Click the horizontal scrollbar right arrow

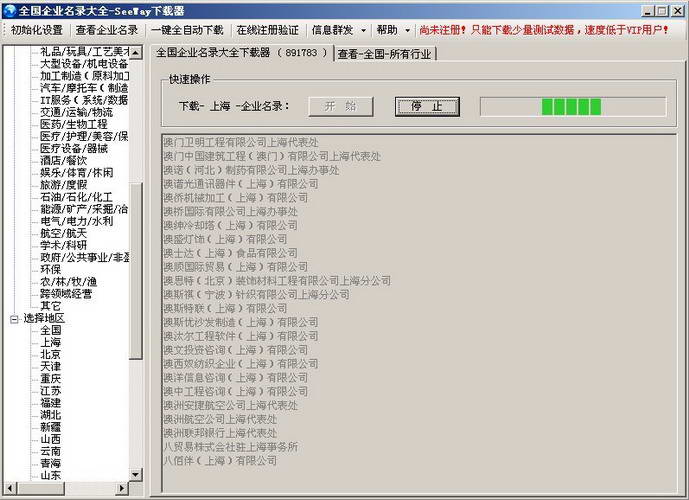[x=123, y=488]
